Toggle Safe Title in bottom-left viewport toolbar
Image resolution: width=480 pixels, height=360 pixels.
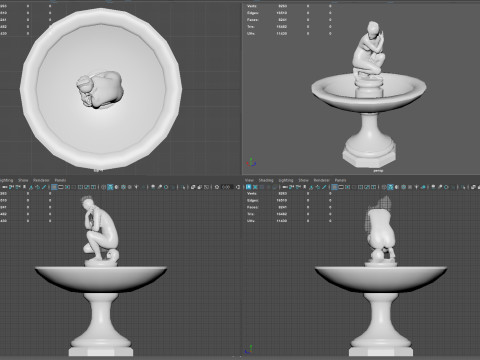tap(93, 187)
